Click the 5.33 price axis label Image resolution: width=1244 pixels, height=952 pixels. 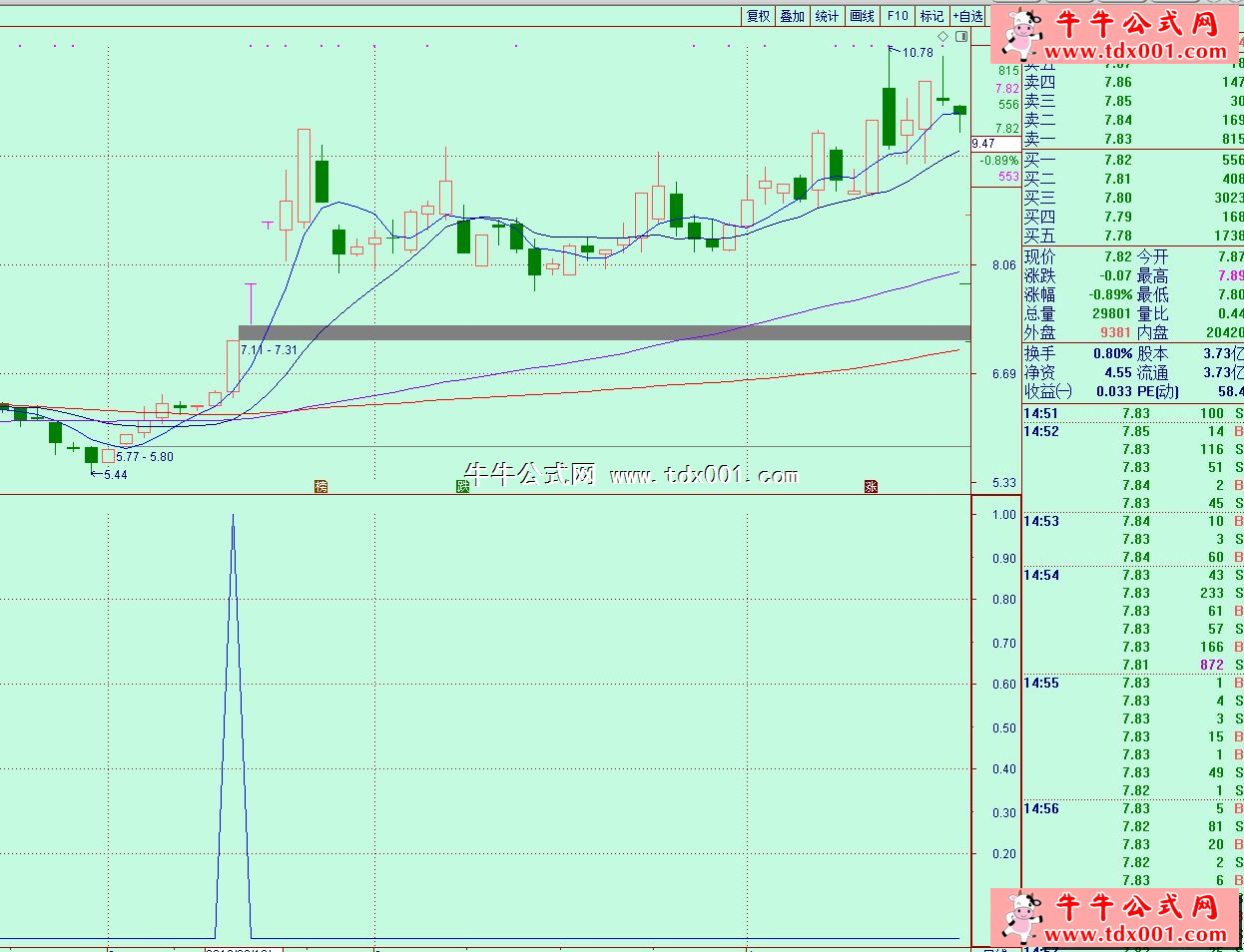1004,483
